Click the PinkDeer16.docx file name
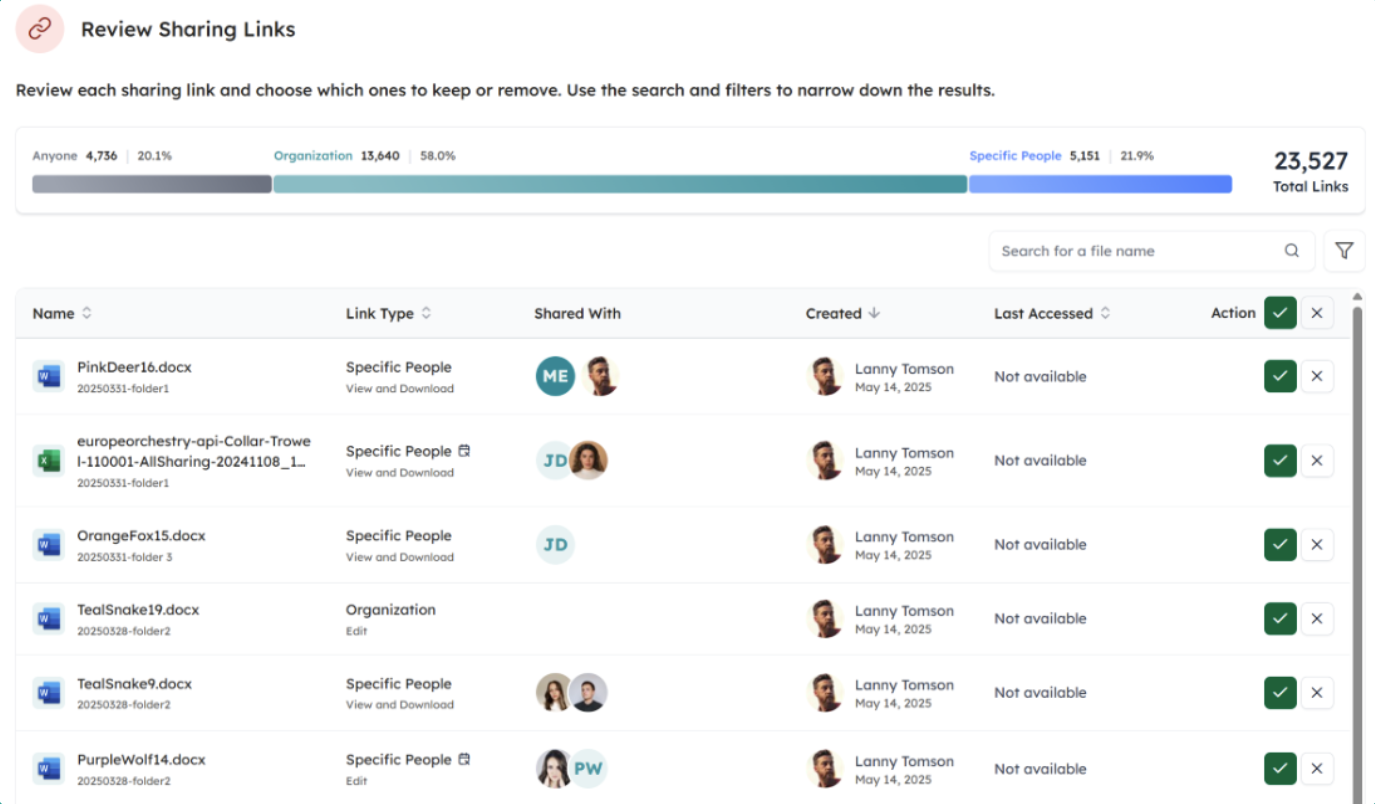The image size is (1375, 804). click(x=134, y=367)
